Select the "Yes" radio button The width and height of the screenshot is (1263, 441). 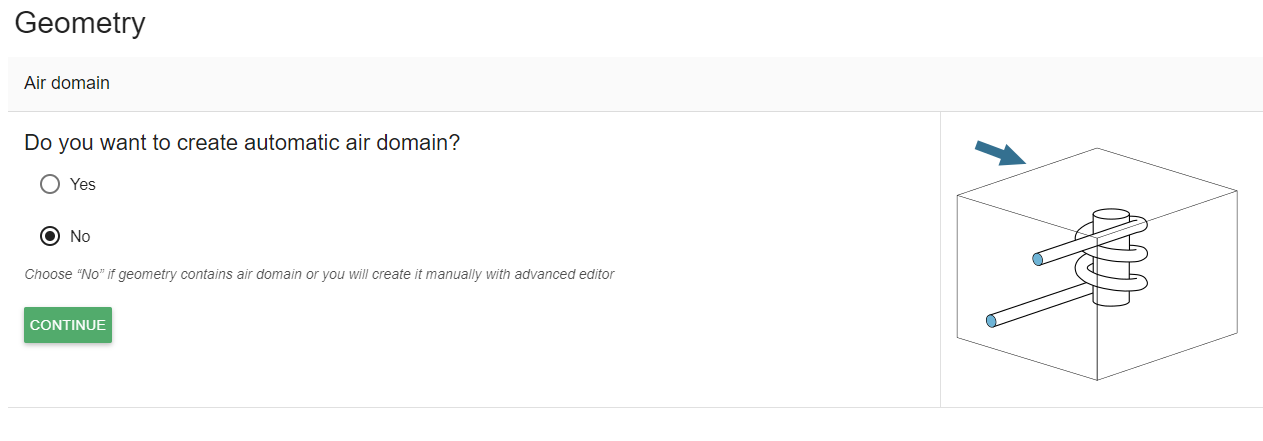(50, 185)
